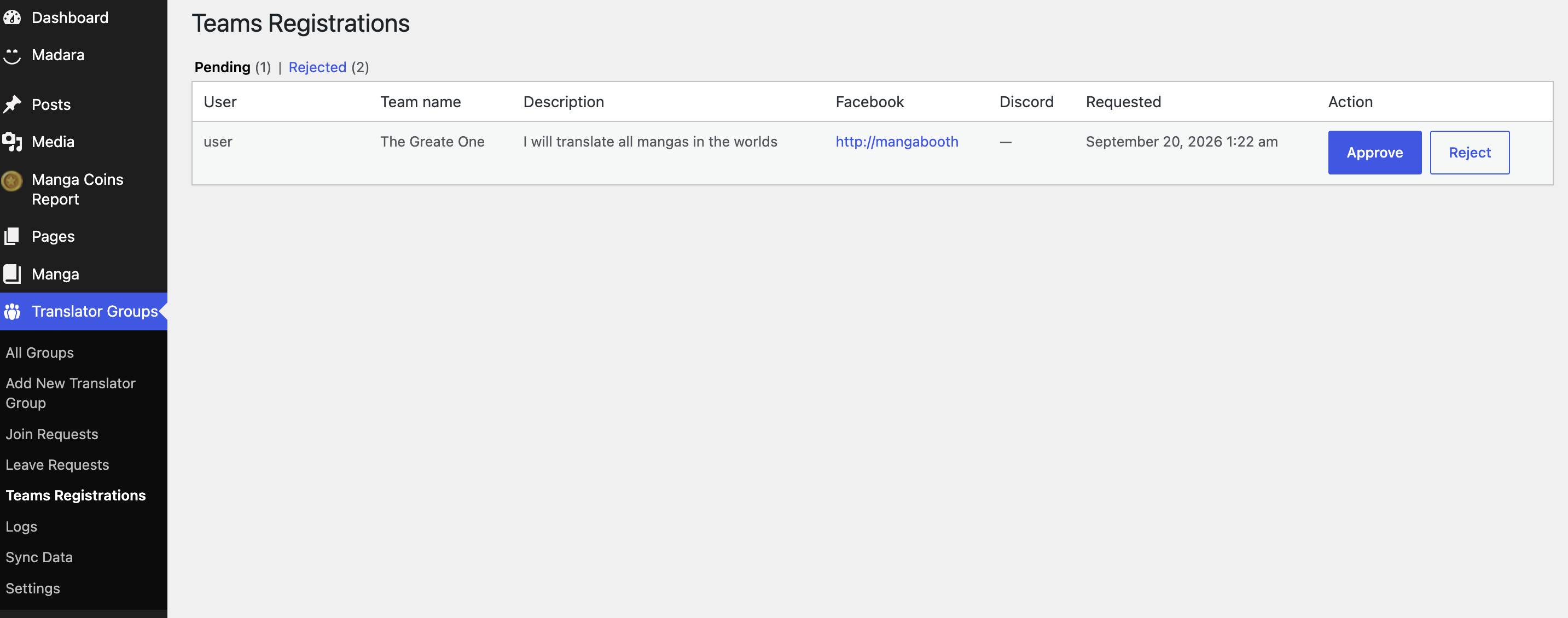Open Sync Data submenu
This screenshot has height=618, width=1568.
(39, 557)
